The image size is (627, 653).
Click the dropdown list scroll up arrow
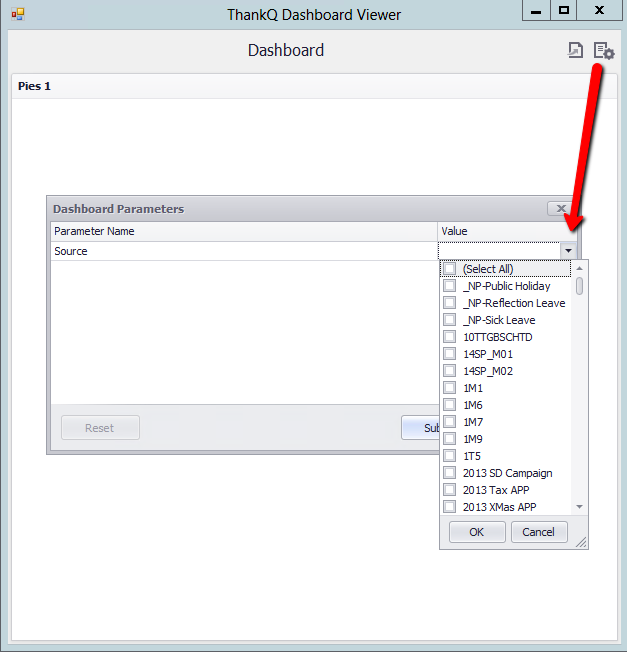[579, 269]
